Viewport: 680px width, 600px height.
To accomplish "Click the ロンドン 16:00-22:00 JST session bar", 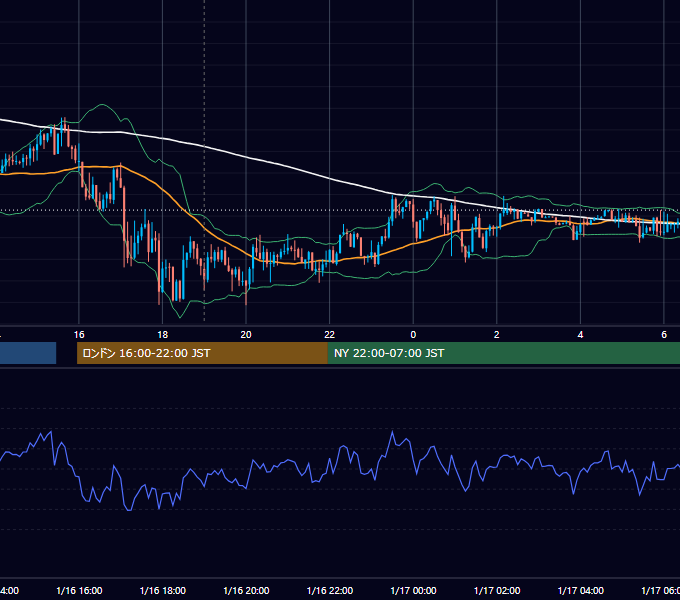I will point(202,353).
